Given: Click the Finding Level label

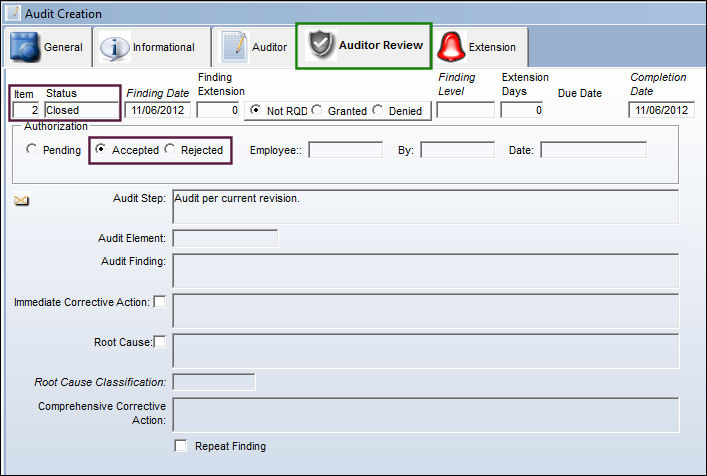Looking at the screenshot, I should [x=457, y=84].
